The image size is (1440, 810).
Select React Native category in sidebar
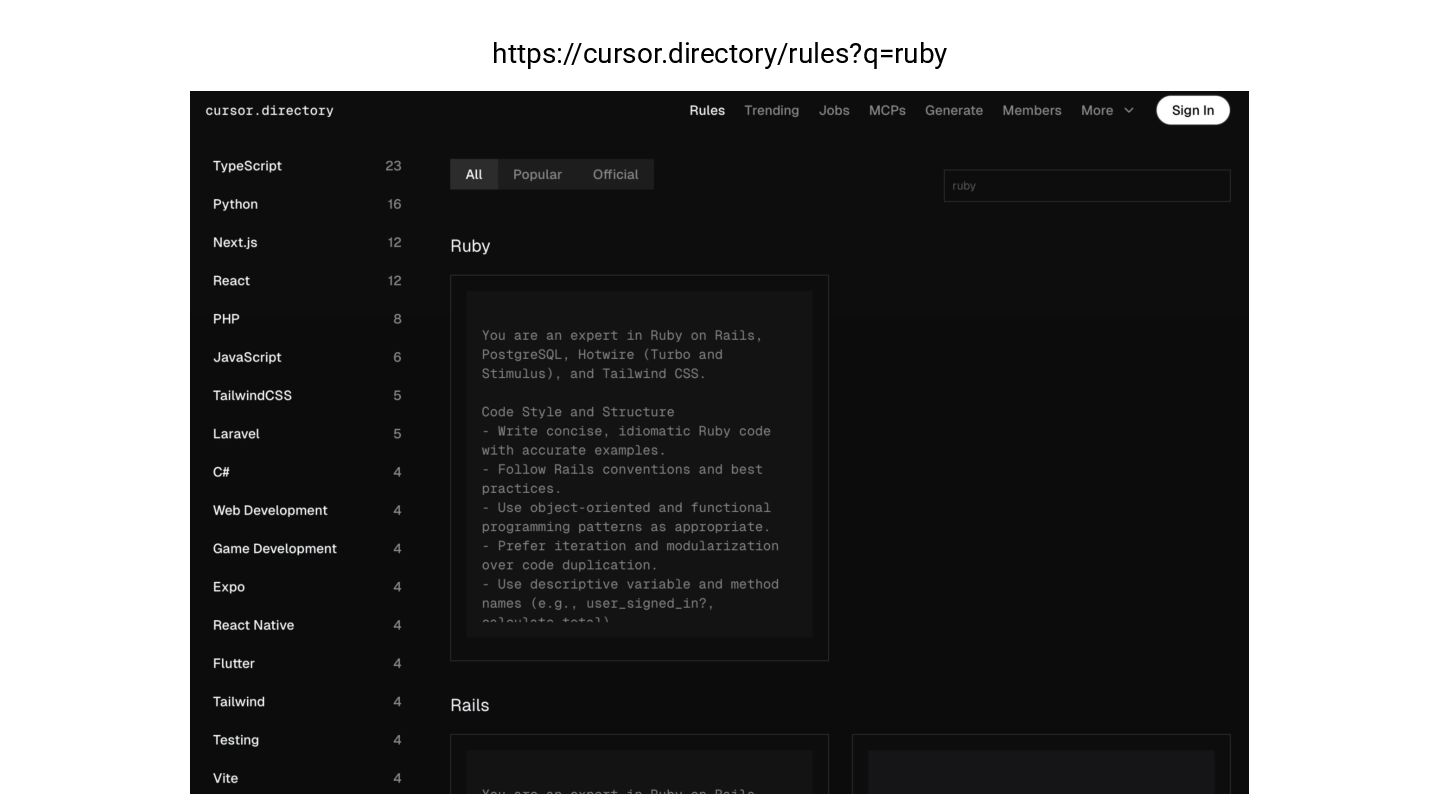click(x=307, y=625)
